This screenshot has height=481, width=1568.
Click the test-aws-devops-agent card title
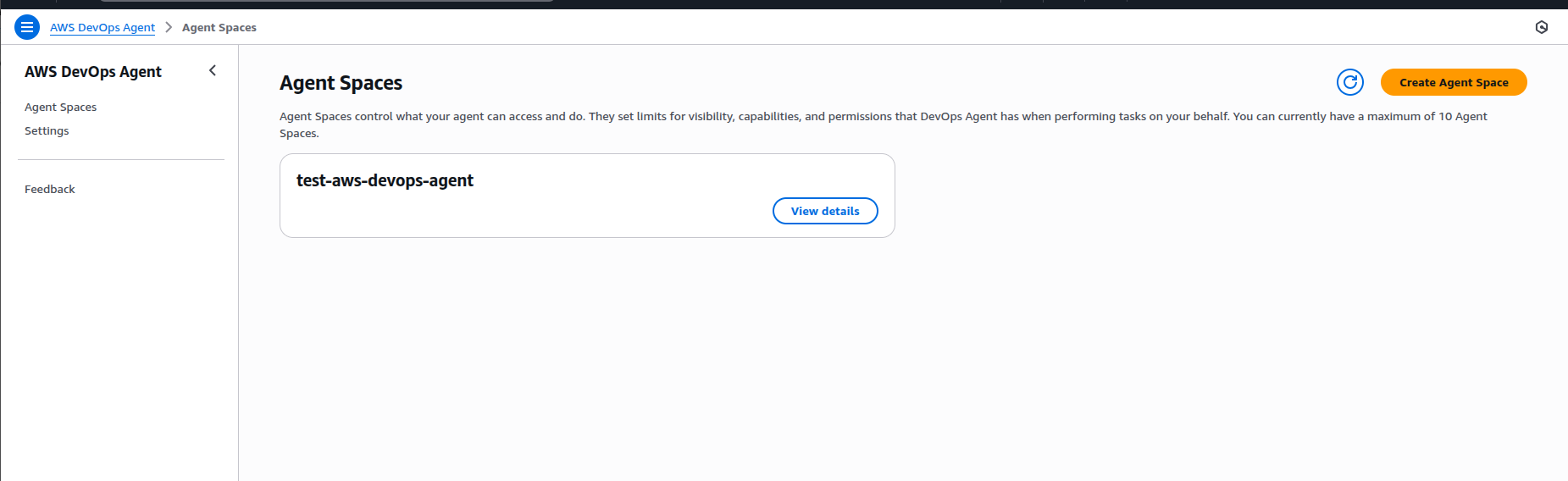tap(385, 180)
